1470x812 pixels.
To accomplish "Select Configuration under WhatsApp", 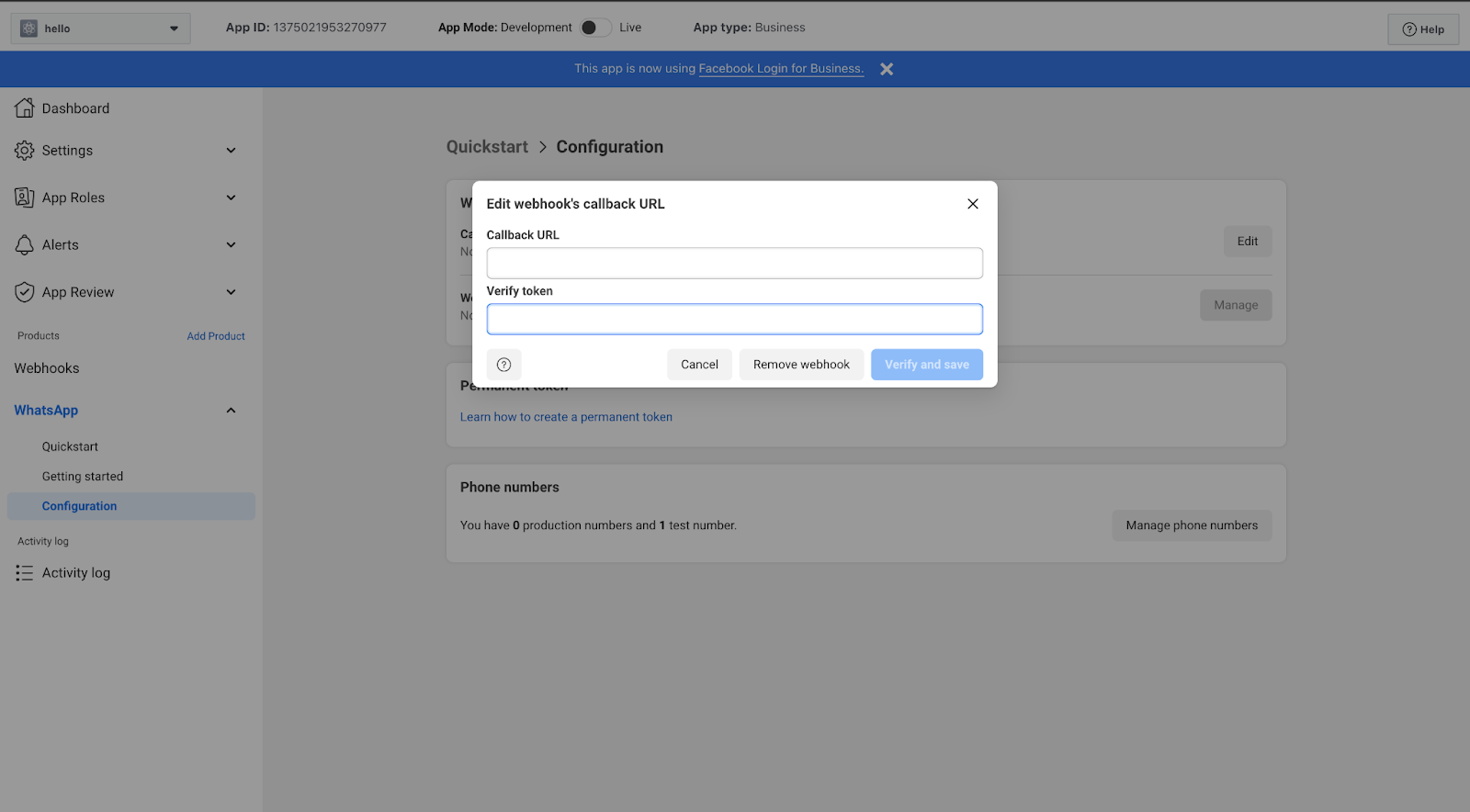I will click(131, 506).
